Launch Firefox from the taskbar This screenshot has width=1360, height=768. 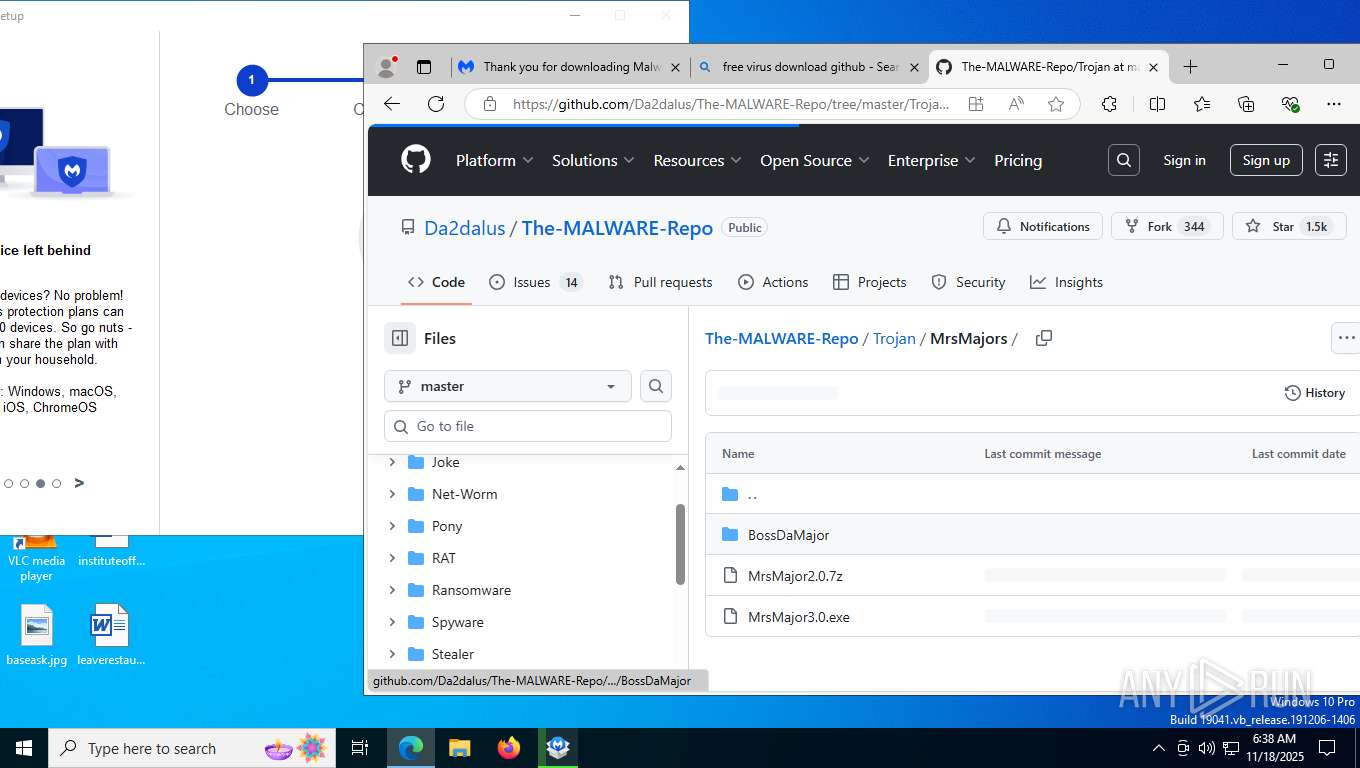[x=509, y=748]
